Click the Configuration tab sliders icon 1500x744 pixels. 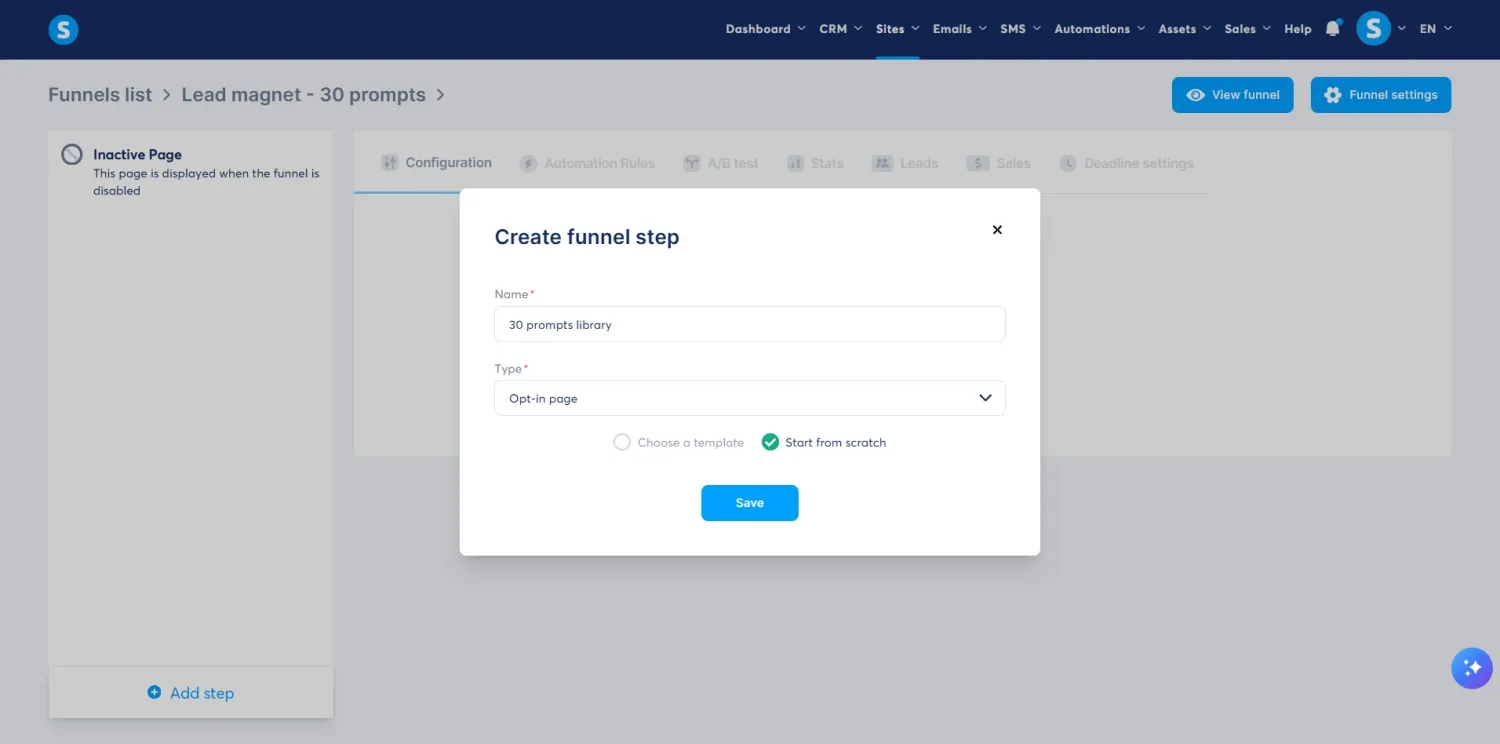389,163
